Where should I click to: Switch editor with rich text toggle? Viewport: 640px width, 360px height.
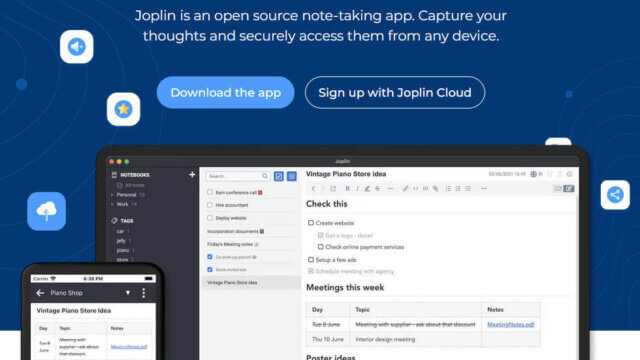click(569, 189)
